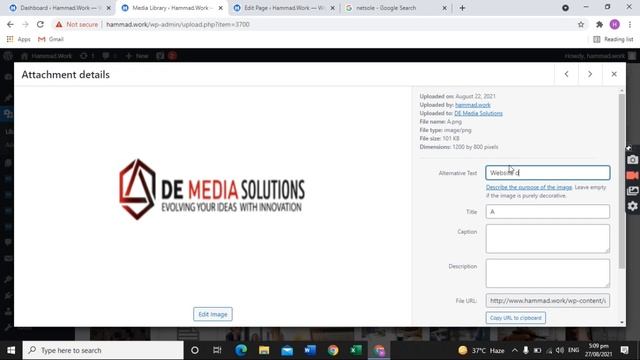Open Cortana circle icon

pos(195,350)
